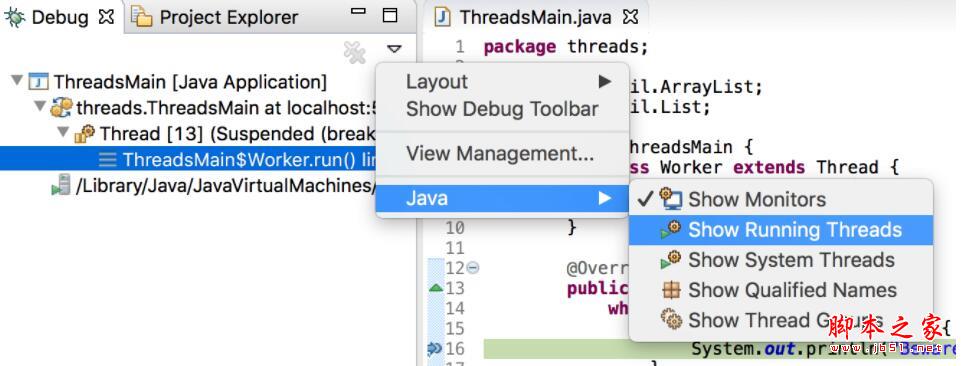
Task: Open the Layout submenu
Action: pos(503,82)
